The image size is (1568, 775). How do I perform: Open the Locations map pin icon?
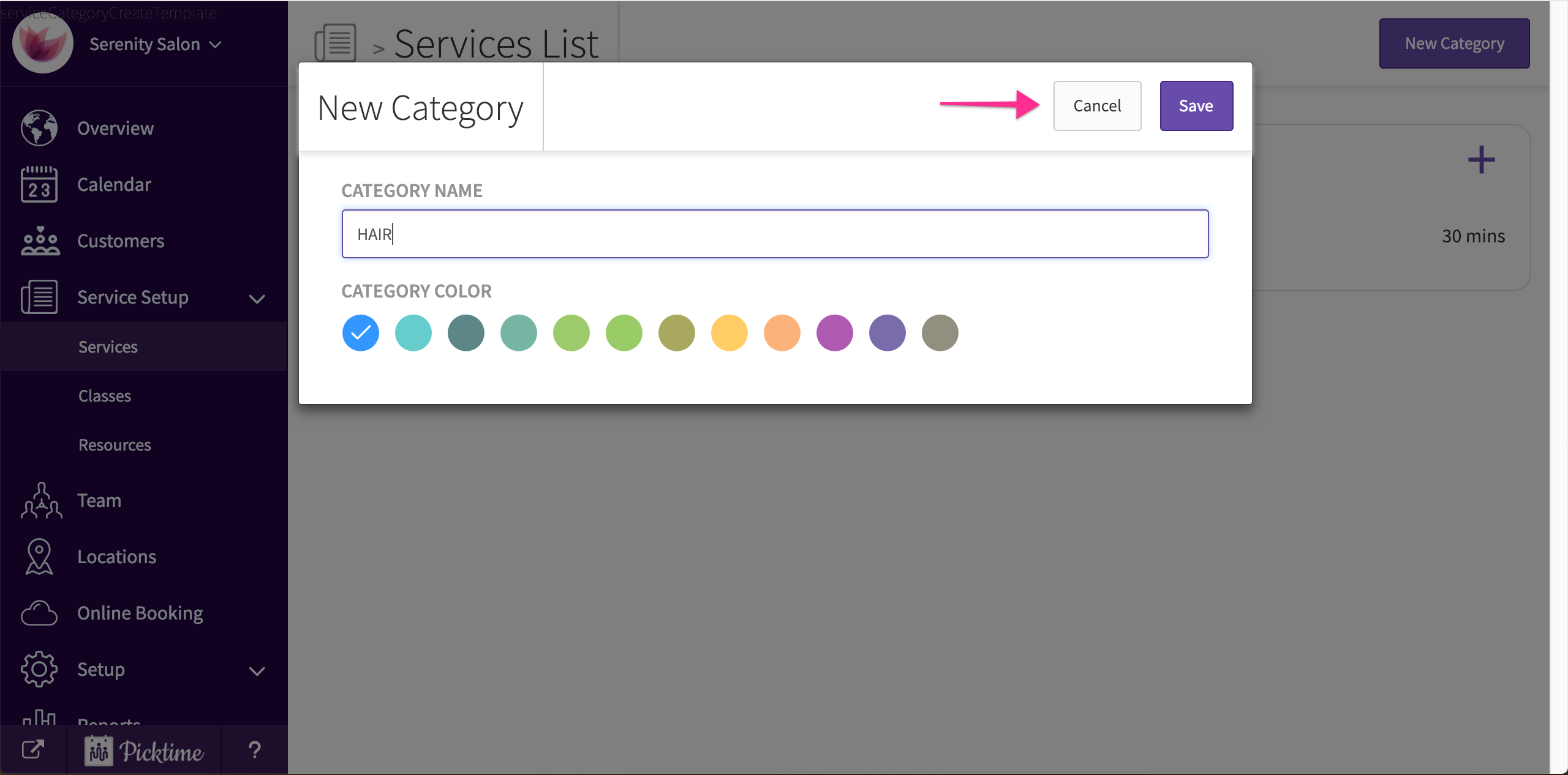point(39,556)
